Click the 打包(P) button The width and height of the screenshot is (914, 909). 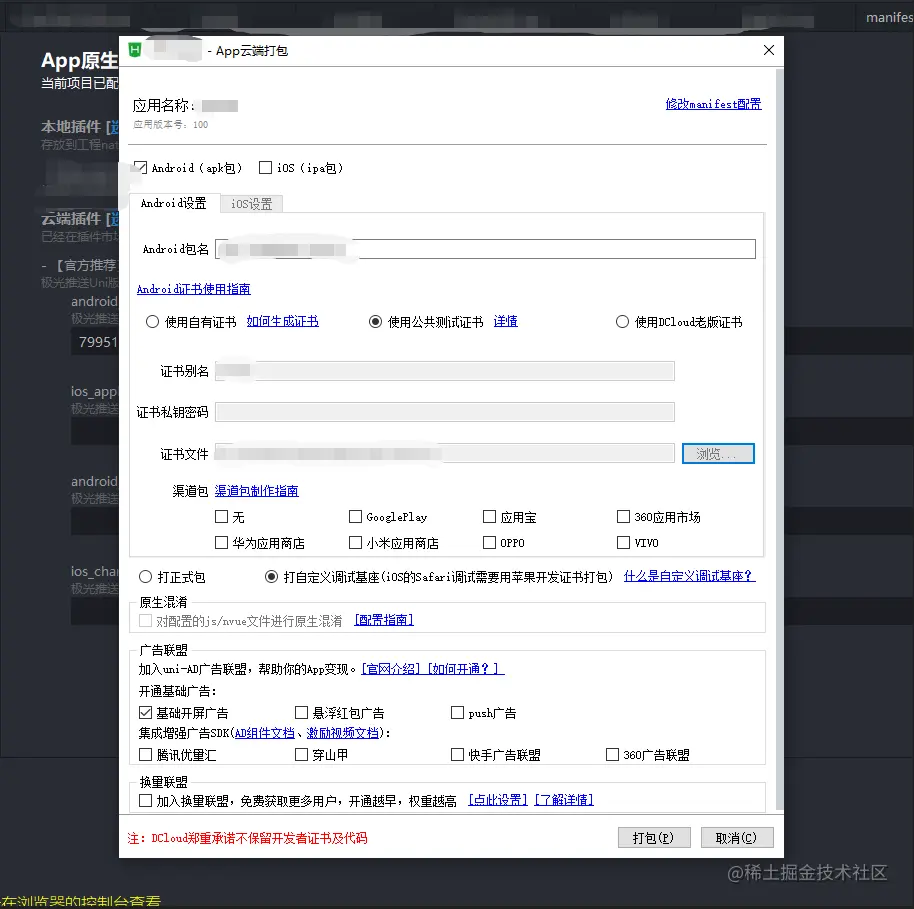(x=654, y=838)
